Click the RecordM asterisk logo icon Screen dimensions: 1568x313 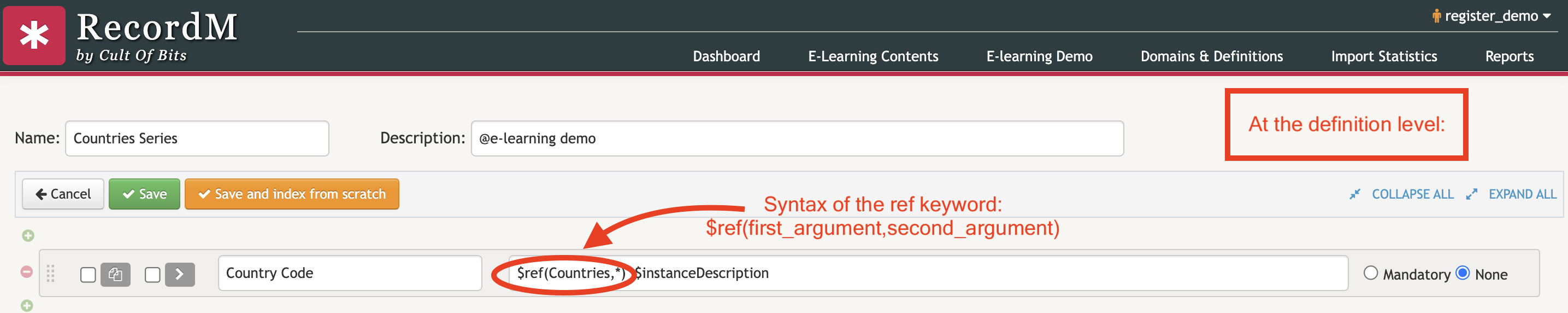[34, 36]
